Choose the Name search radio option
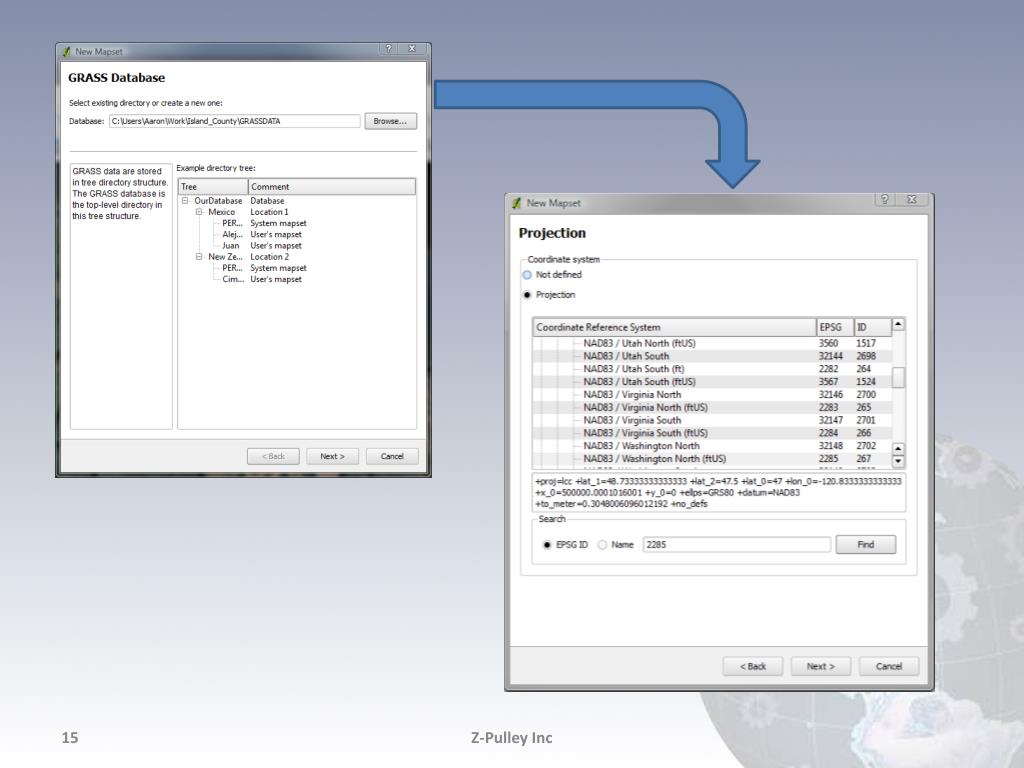This screenshot has width=1024, height=768. 602,545
